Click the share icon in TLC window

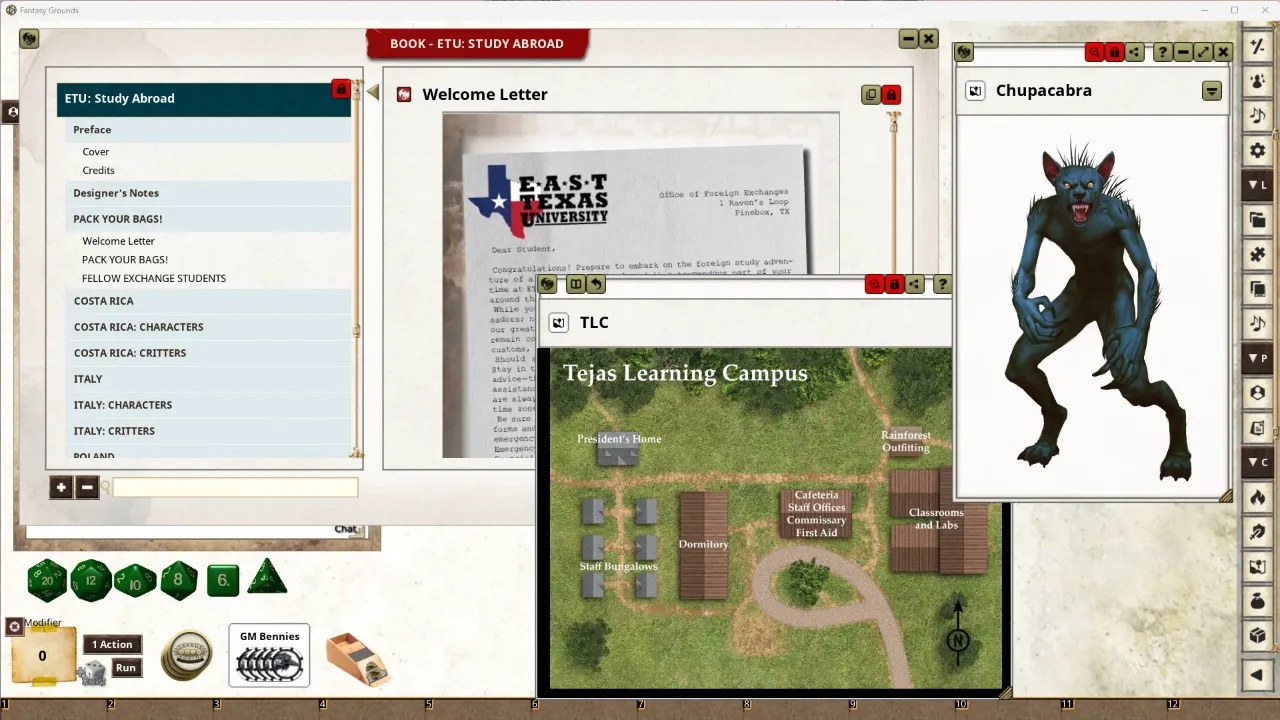point(915,284)
